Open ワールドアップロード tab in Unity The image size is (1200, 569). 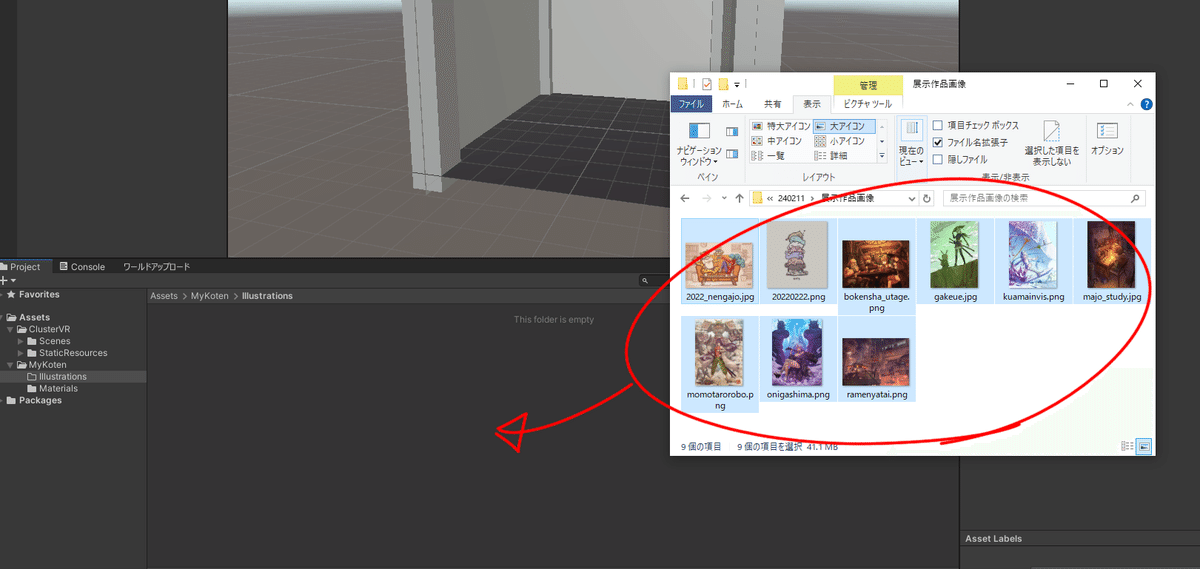coord(156,267)
